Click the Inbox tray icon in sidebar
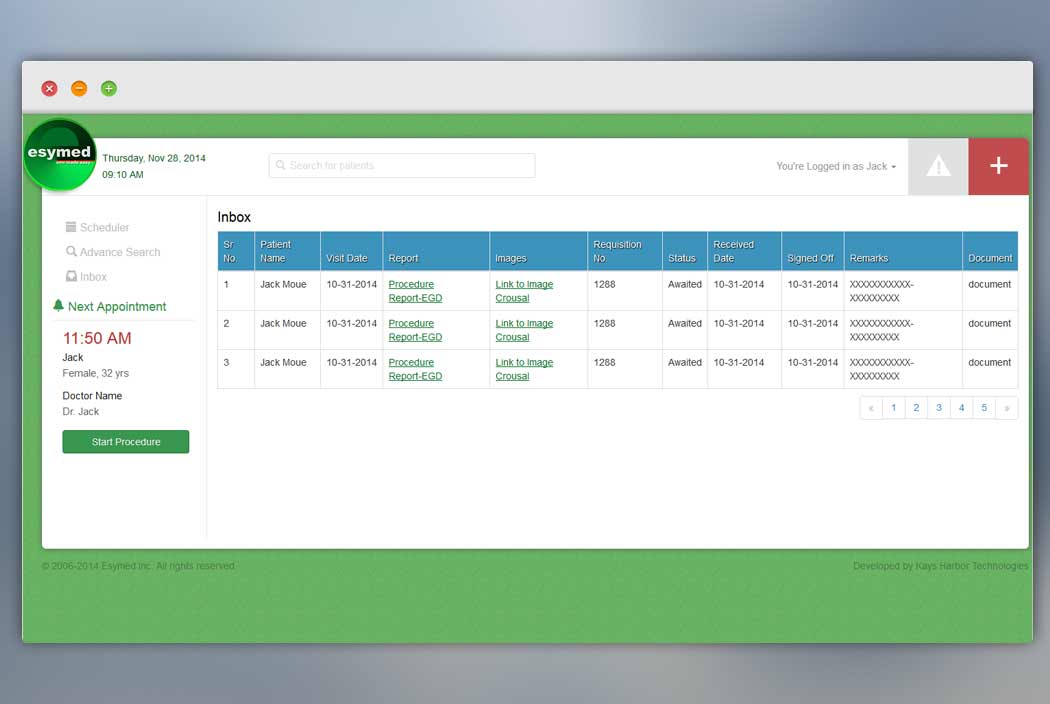This screenshot has width=1050, height=704. [70, 277]
